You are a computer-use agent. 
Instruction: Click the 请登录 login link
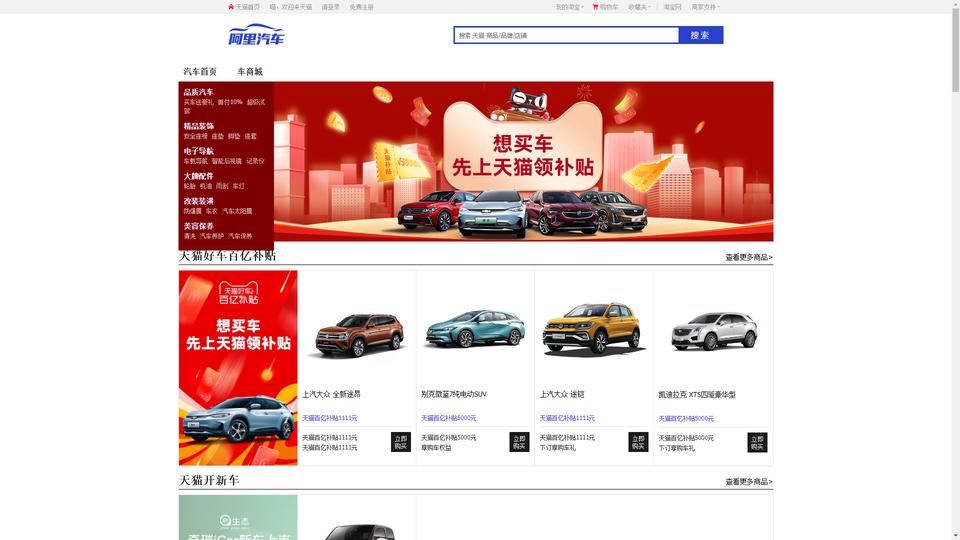point(330,7)
